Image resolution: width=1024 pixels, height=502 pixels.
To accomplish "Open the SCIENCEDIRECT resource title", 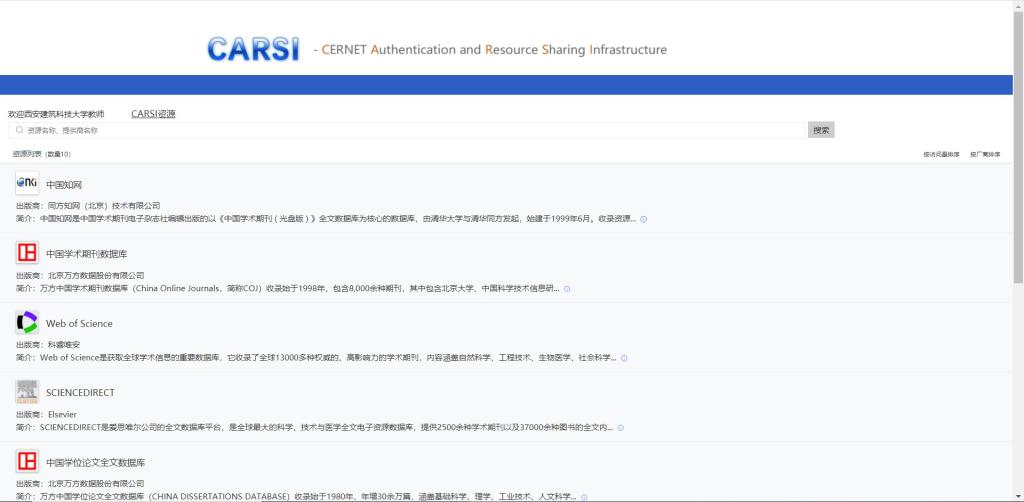I will pos(82,393).
